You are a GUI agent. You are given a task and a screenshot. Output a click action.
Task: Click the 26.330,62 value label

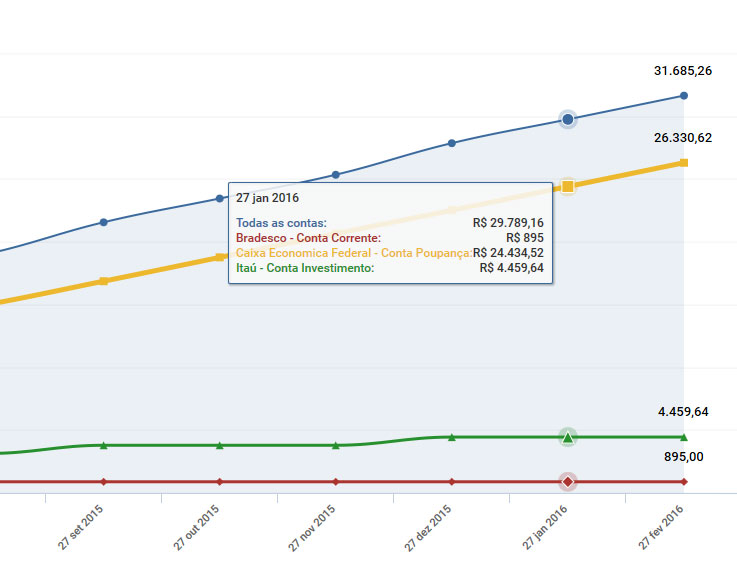[x=683, y=138]
